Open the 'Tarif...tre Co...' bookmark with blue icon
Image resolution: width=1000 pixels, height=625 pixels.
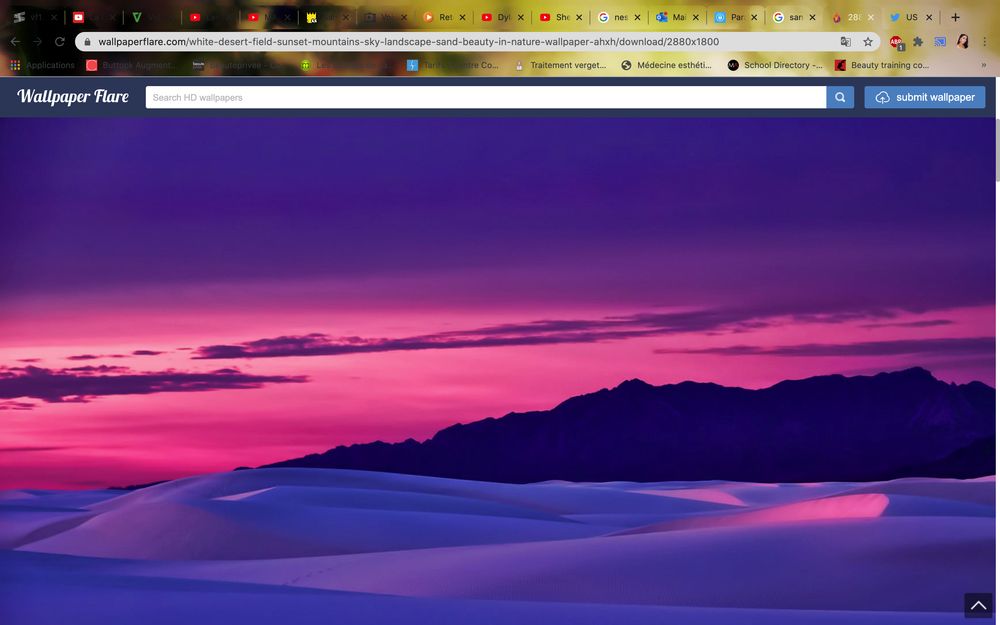pos(453,65)
